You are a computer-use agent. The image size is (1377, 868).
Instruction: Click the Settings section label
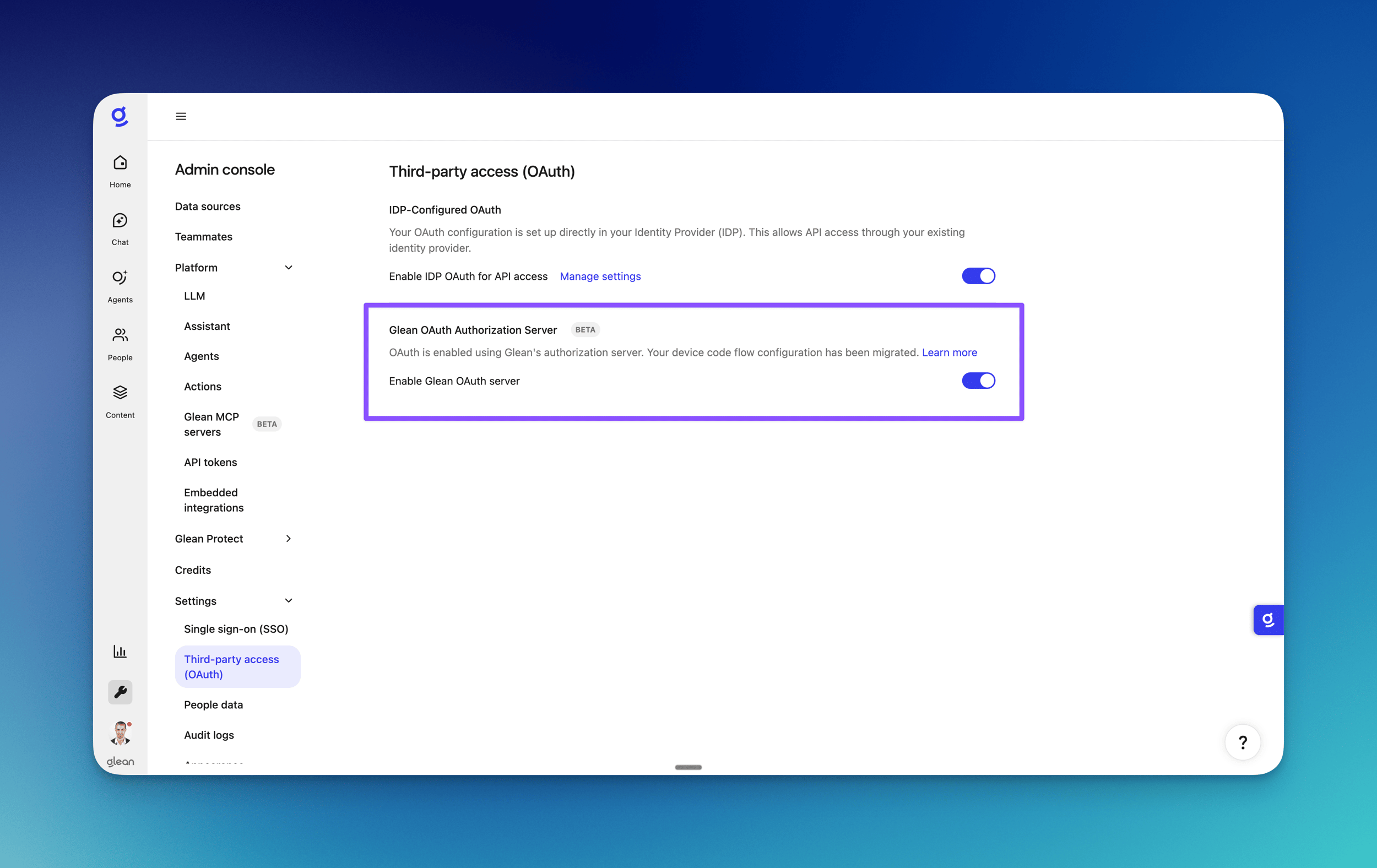pyautogui.click(x=196, y=601)
